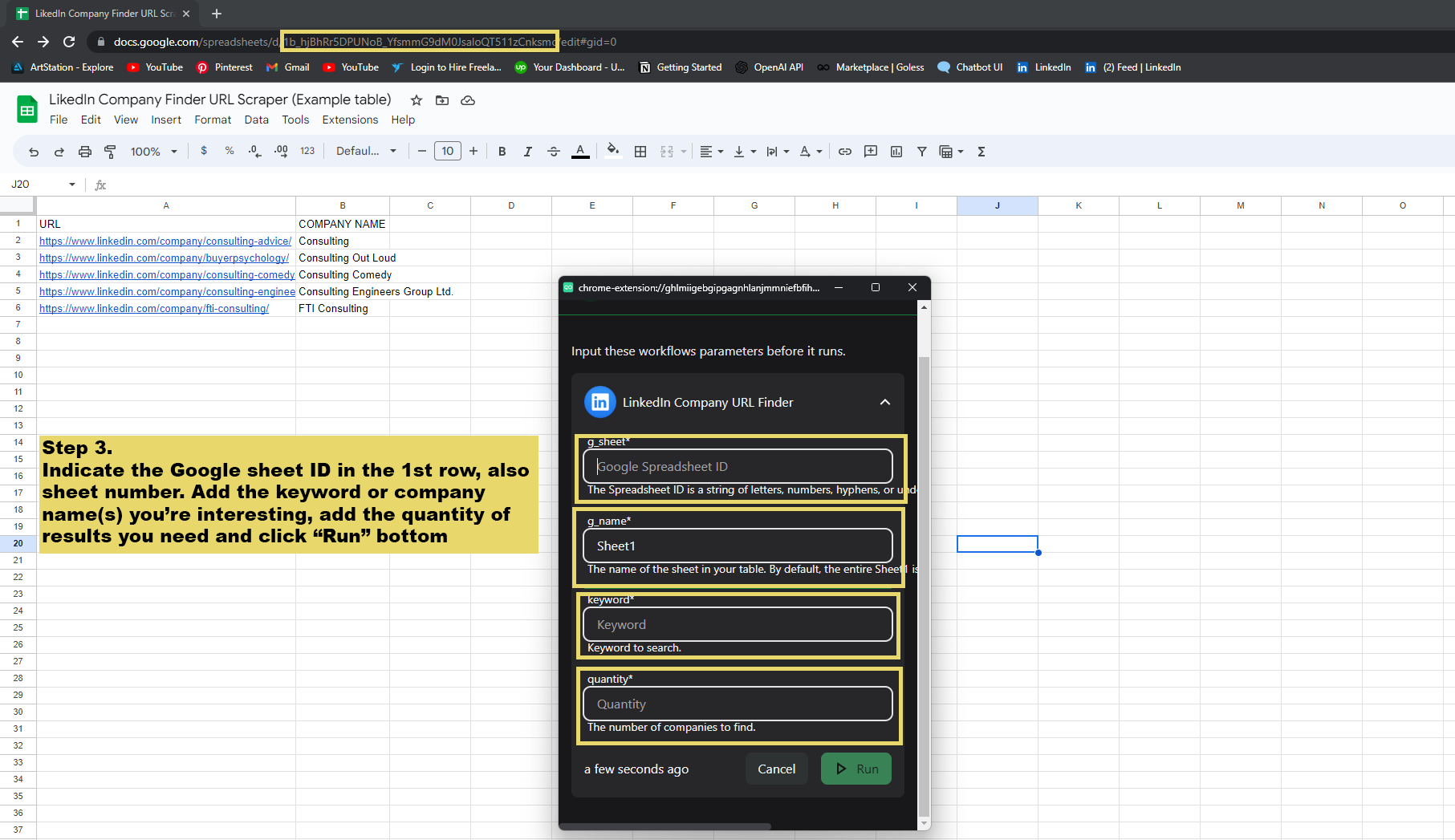Increase decimal places icon
The height and width of the screenshot is (840, 1455).
281,151
